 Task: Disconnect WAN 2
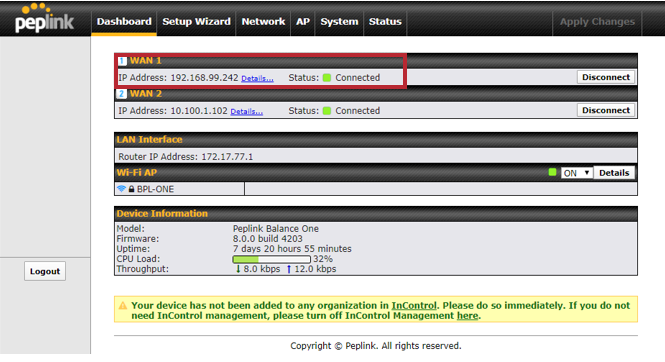click(x=606, y=110)
